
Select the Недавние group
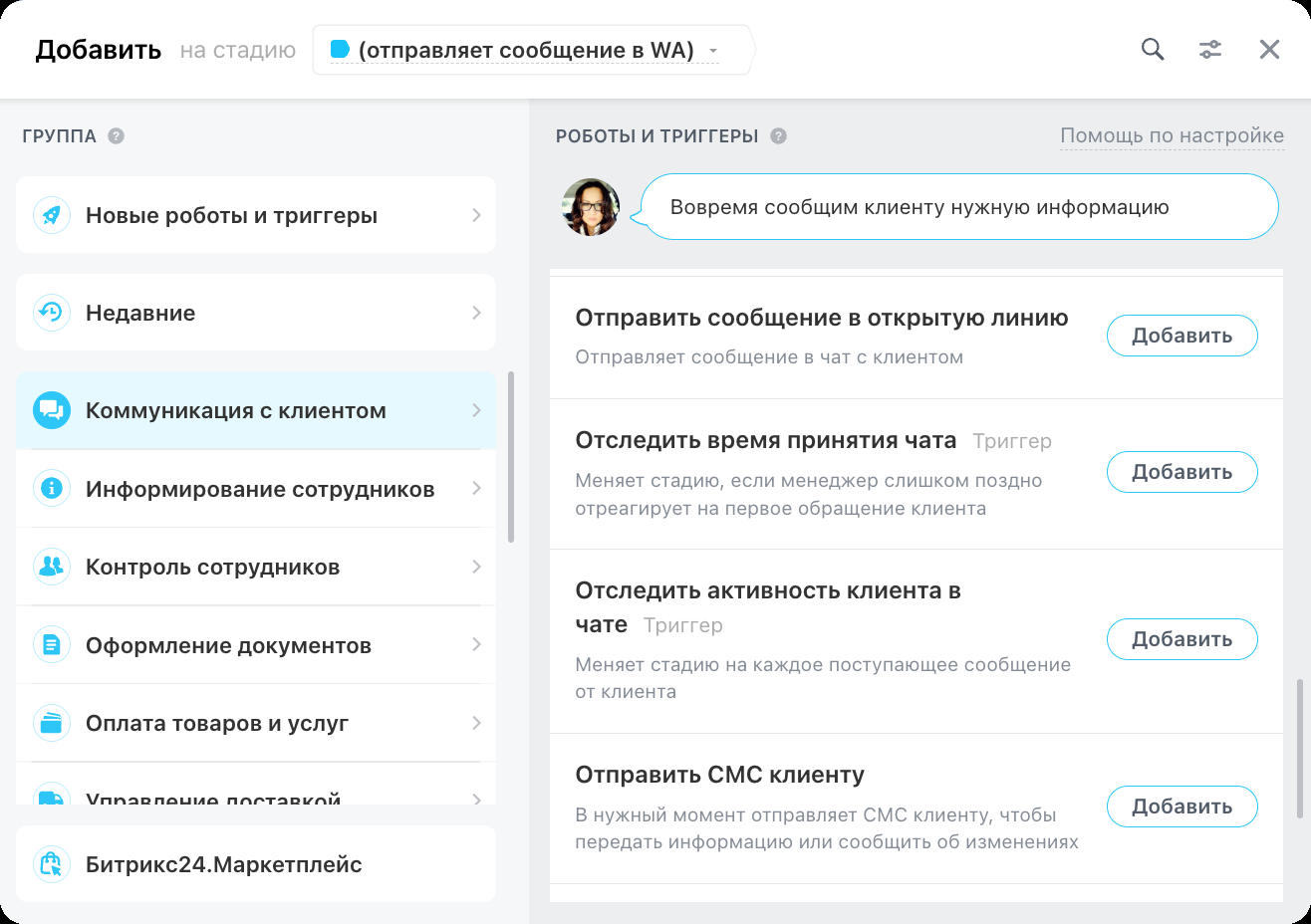pyautogui.click(x=256, y=313)
